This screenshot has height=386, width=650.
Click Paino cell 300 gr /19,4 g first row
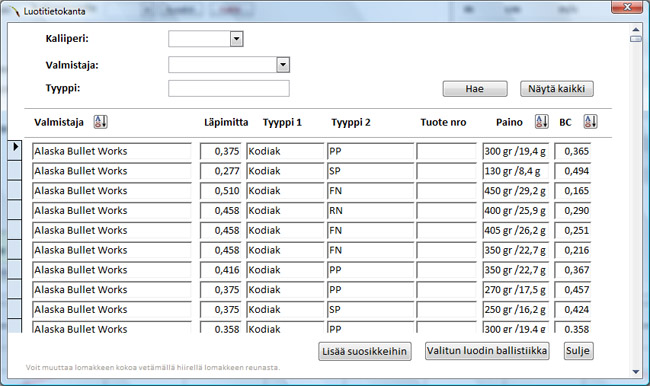click(515, 151)
